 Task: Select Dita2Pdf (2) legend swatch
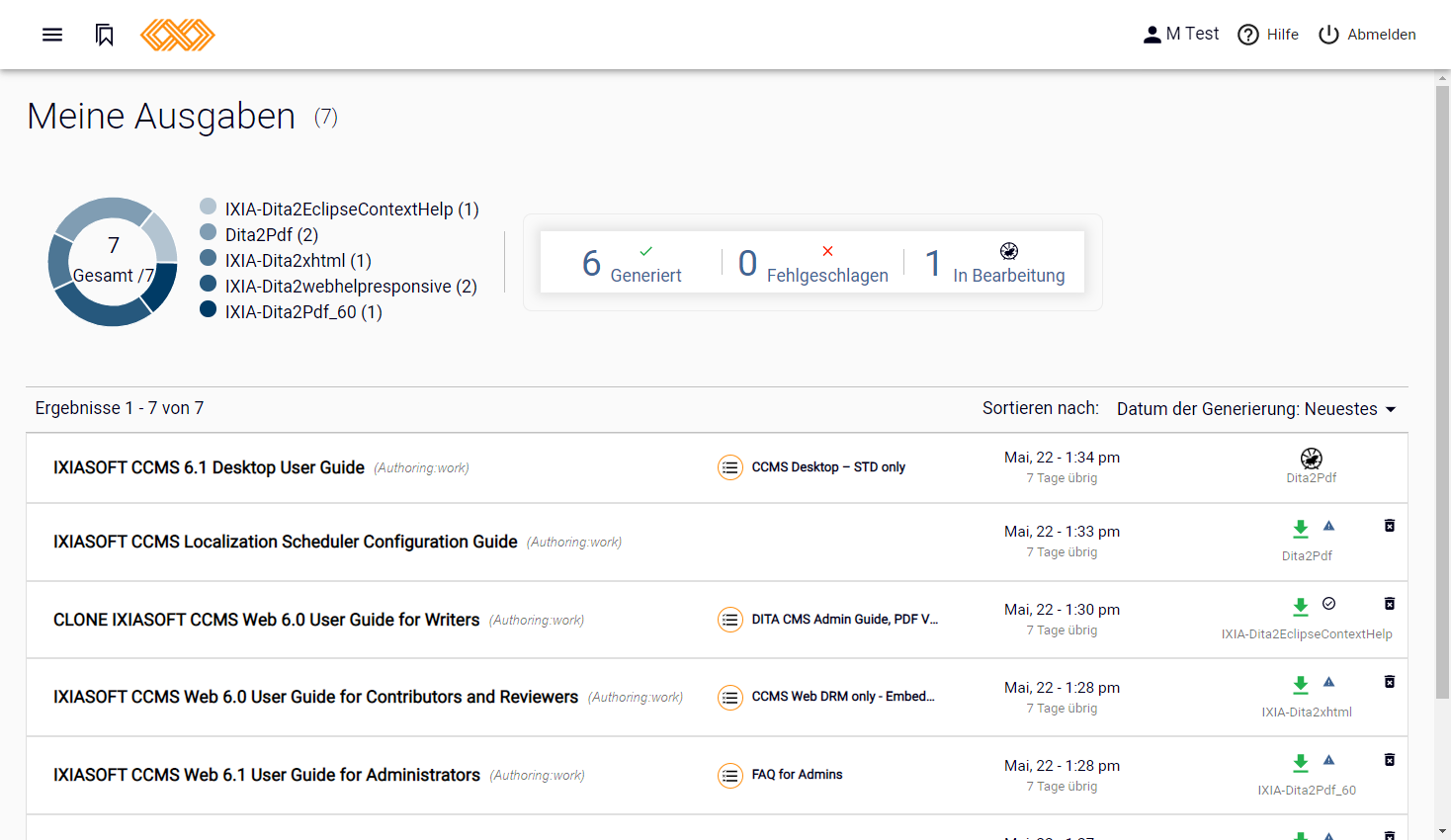coord(208,232)
